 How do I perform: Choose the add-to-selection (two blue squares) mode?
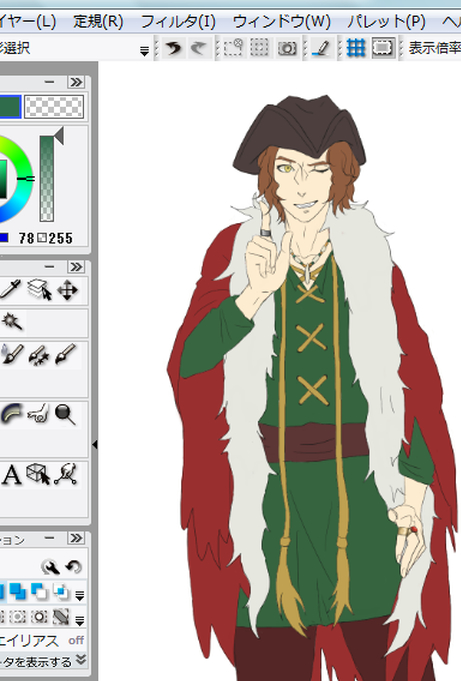click(18, 591)
